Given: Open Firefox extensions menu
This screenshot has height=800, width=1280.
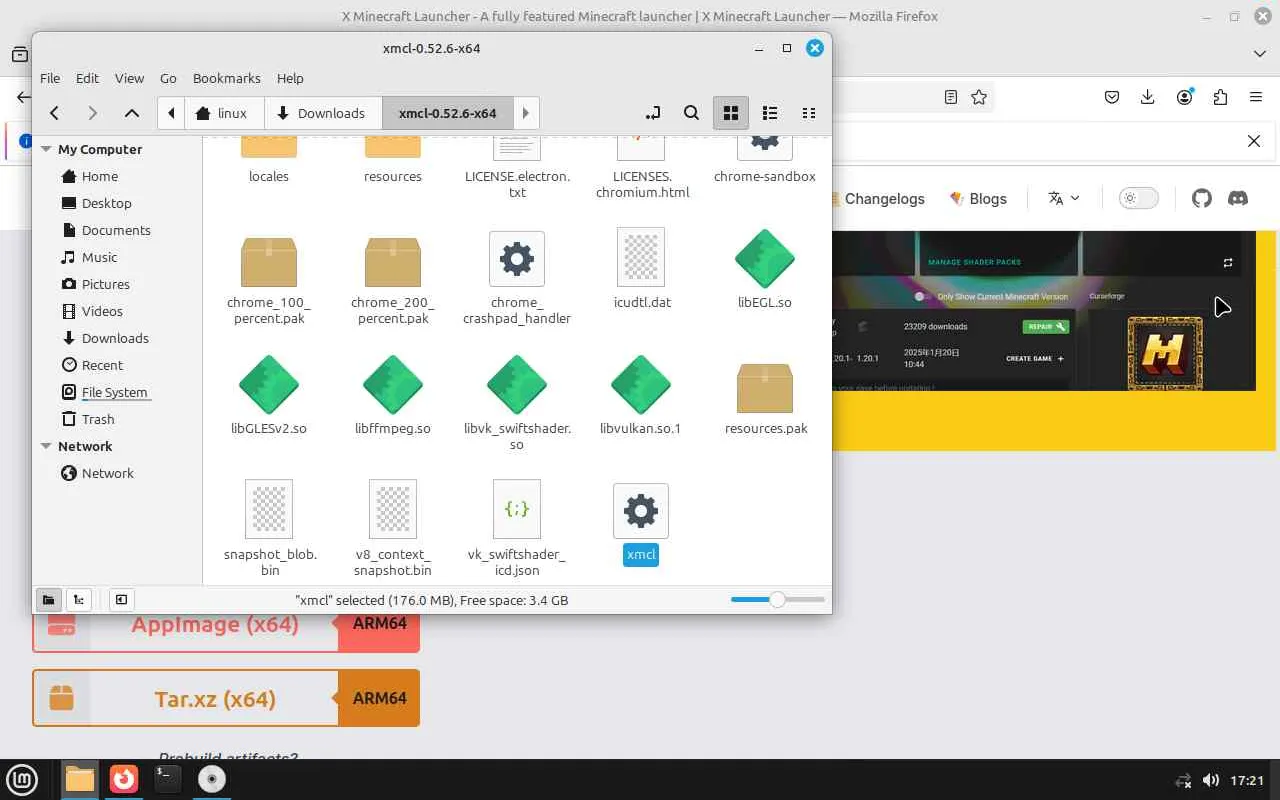Looking at the screenshot, I should click(1220, 97).
